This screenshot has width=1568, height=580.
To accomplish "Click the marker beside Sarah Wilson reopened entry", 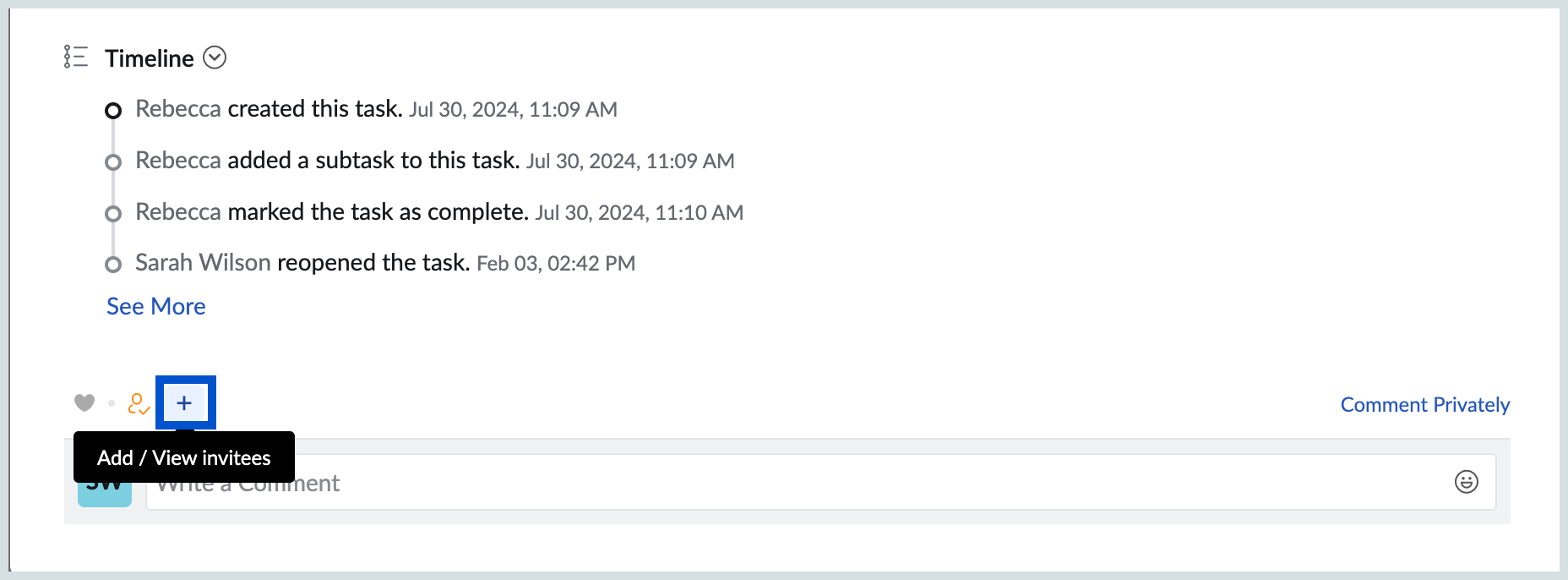I will click(x=114, y=264).
